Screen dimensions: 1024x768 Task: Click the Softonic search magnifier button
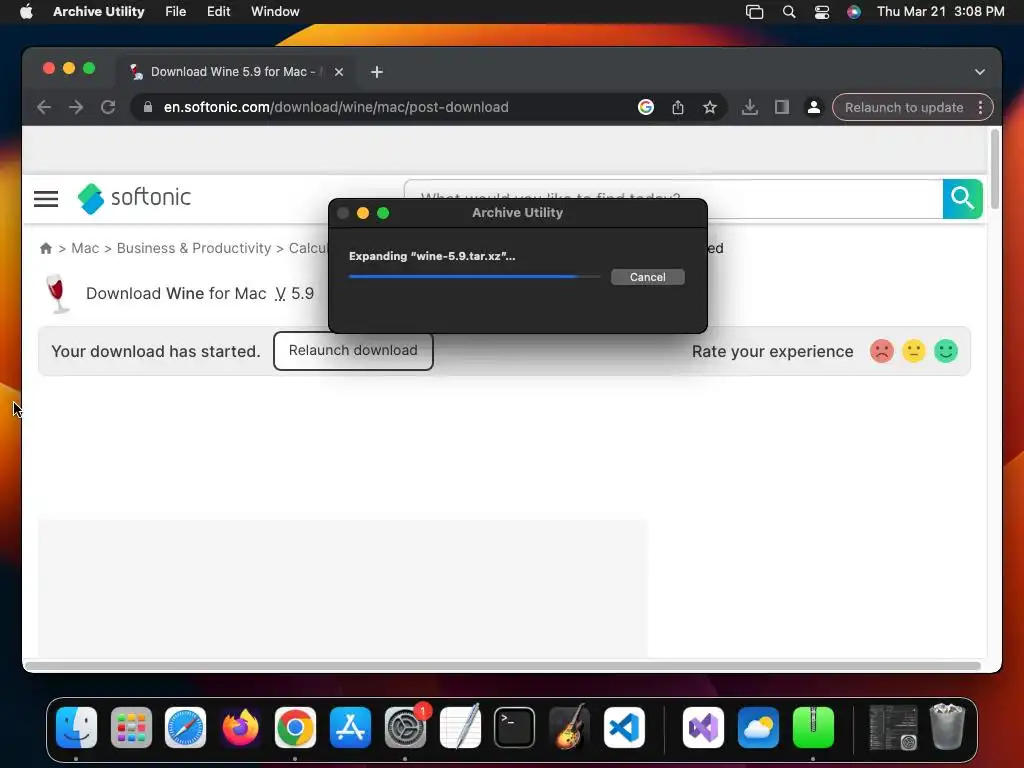click(x=962, y=199)
